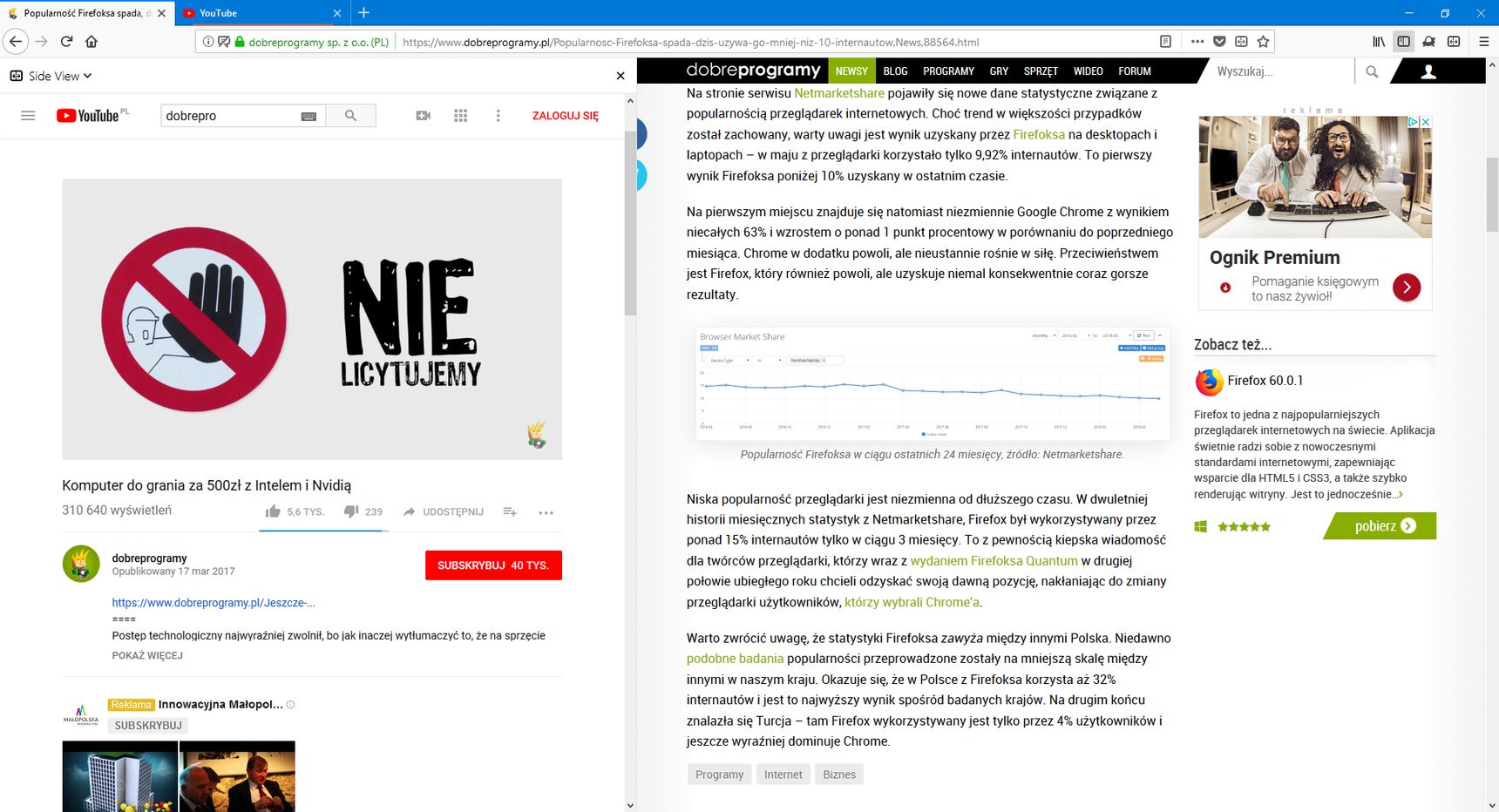Close the YouTube tab
The image size is (1499, 812).
(337, 13)
